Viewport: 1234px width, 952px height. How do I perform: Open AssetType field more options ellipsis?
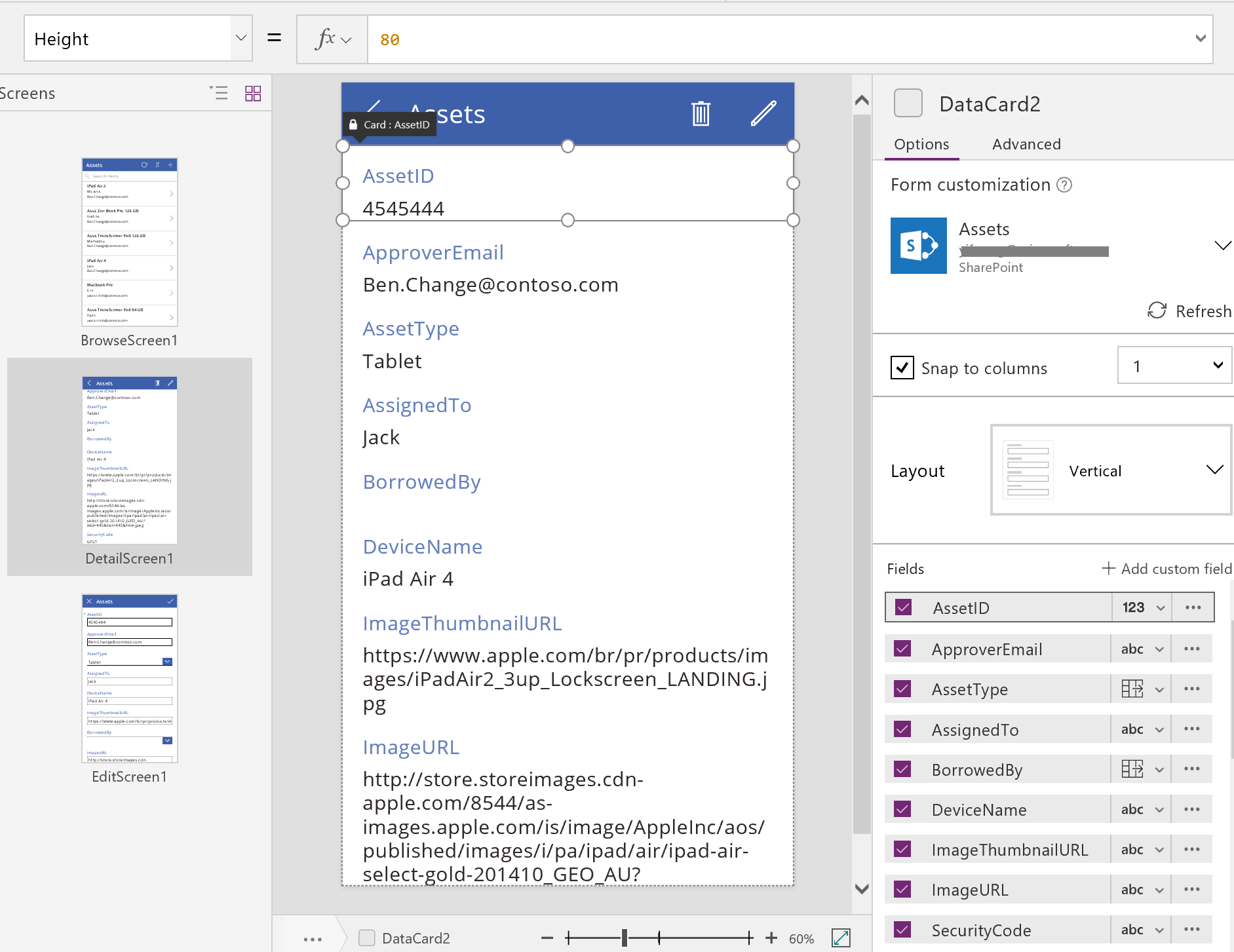click(x=1192, y=689)
